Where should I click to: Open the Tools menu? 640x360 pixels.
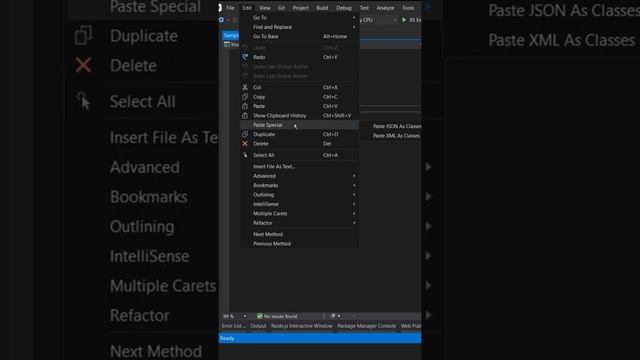[408, 8]
